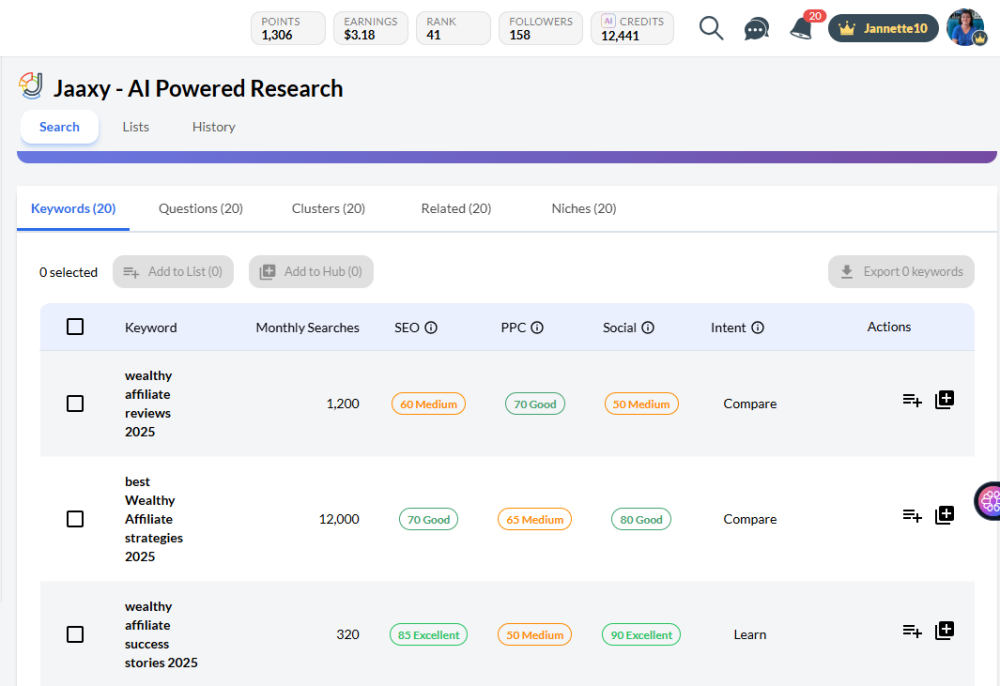This screenshot has height=686, width=1000.
Task: Click the add-to-hub icon for wealthy affiliate reviews 2025
Action: pos(944,400)
